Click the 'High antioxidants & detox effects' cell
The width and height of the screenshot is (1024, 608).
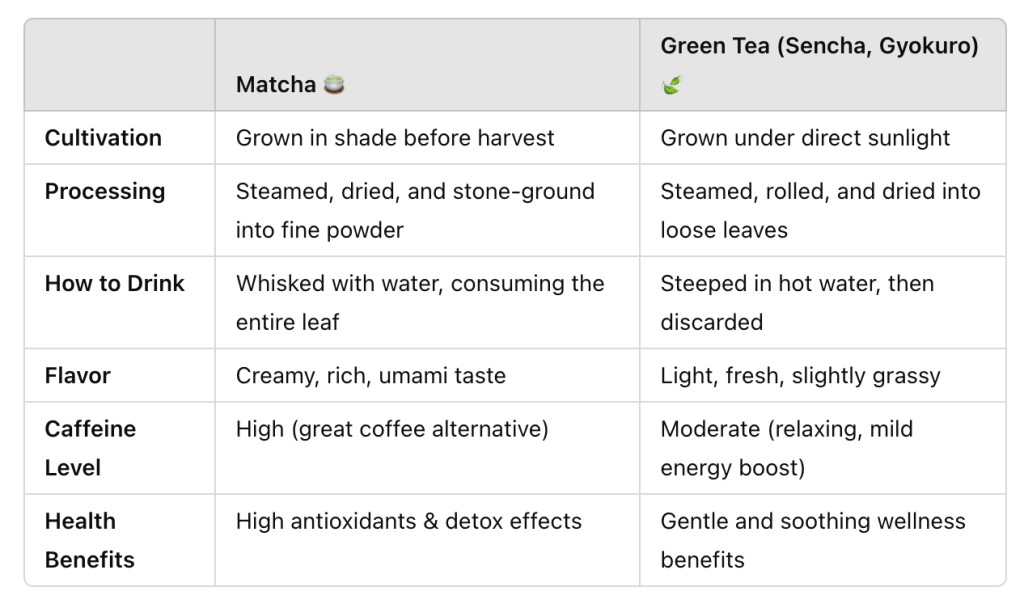pyautogui.click(x=408, y=521)
